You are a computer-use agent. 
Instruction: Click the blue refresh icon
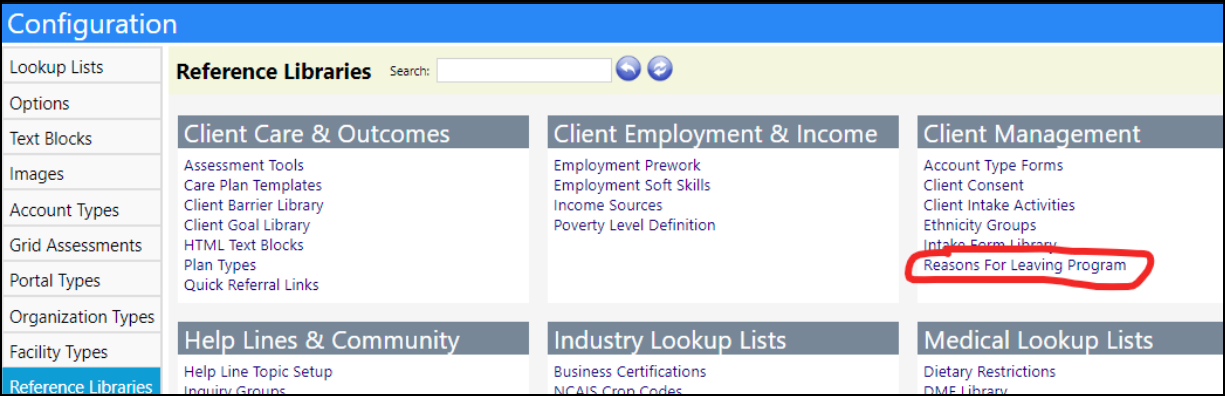[660, 69]
